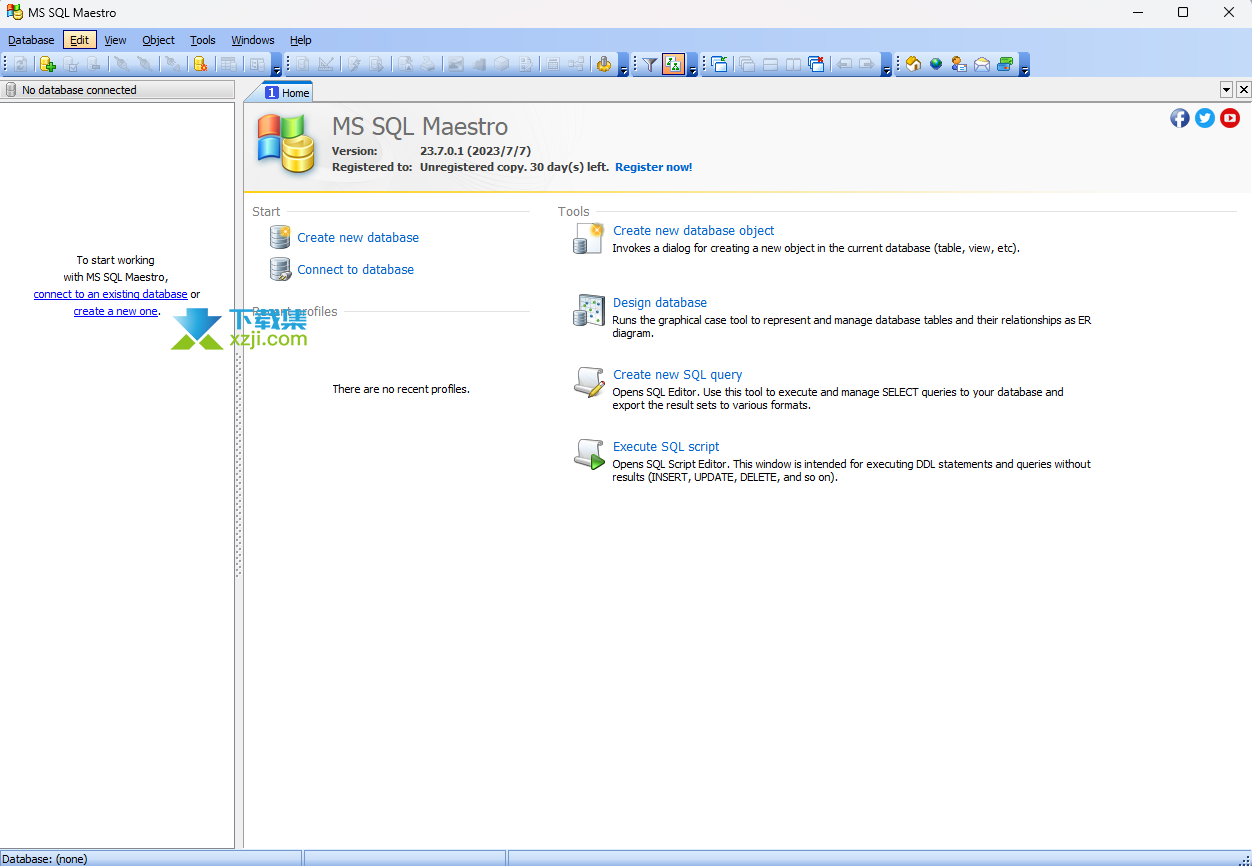
Task: Click the tile horizontally toolbar icon
Action: coord(770,64)
